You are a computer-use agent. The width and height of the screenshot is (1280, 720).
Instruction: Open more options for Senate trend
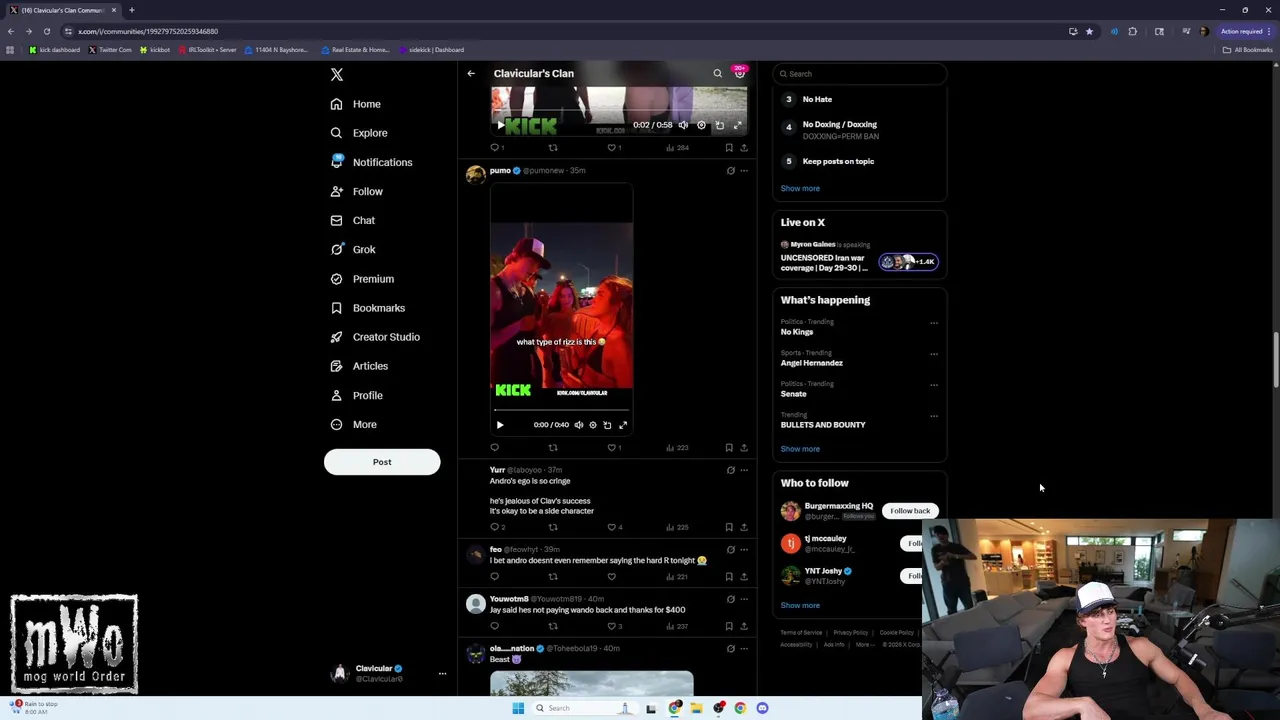934,385
